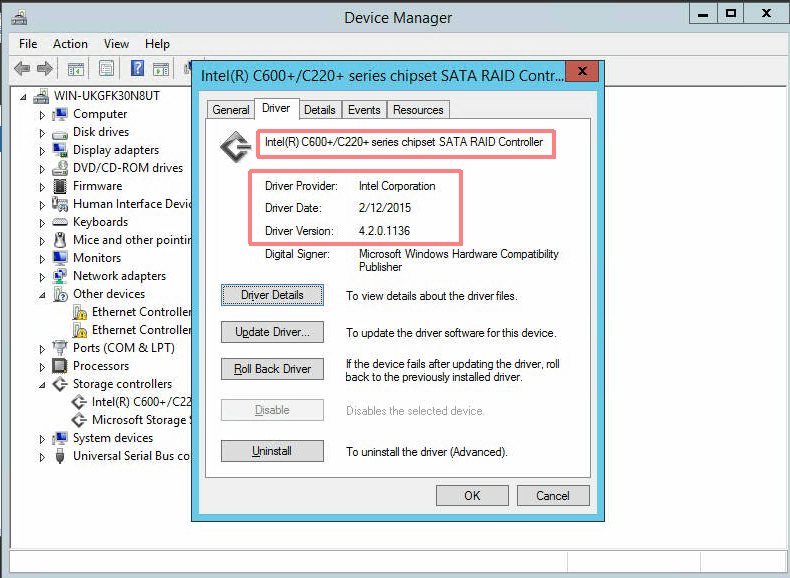Collapse the Storage controllers node
The height and width of the screenshot is (578, 790).
point(42,386)
